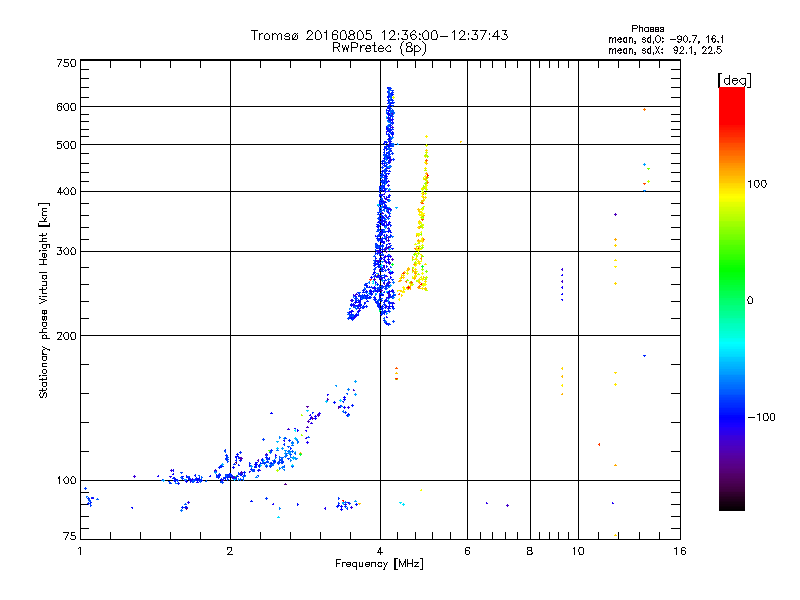Viewport: 800px width, 600px height.
Task: Click the plot title 'Tromsø 20160805 12:36:00-12:37:43'
Action: (x=379, y=35)
